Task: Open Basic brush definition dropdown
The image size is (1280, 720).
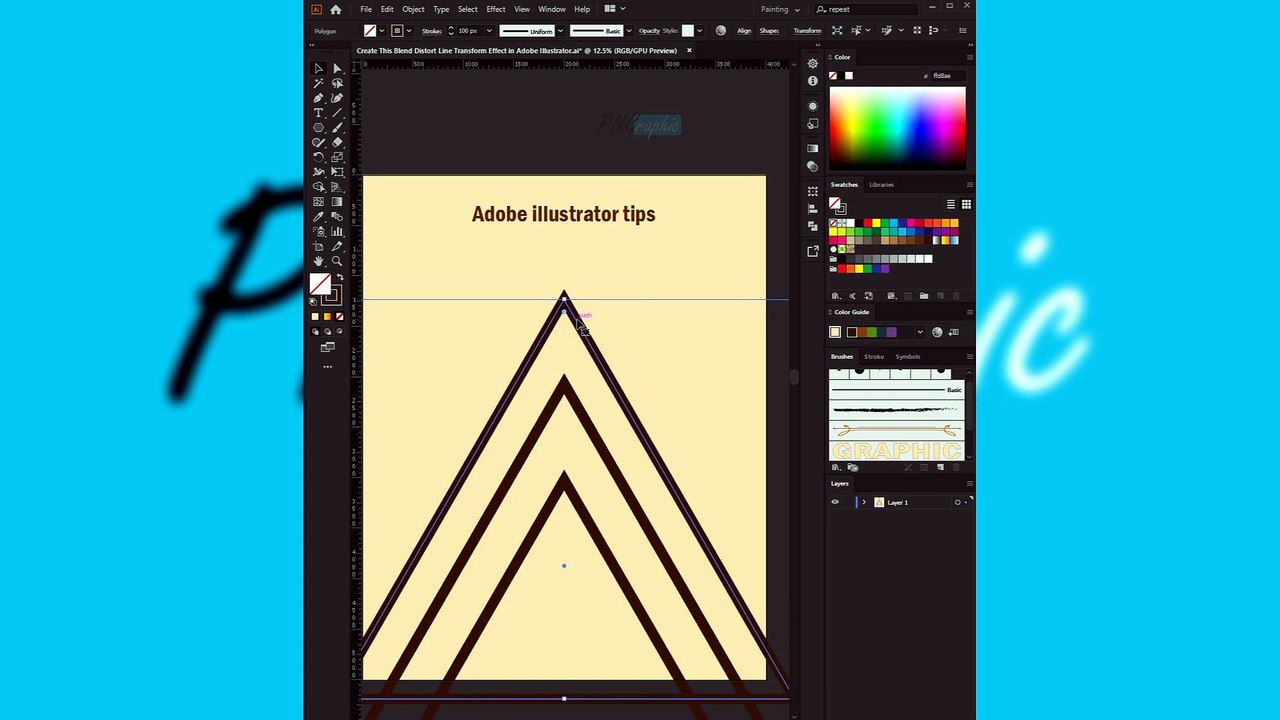Action: [x=629, y=31]
